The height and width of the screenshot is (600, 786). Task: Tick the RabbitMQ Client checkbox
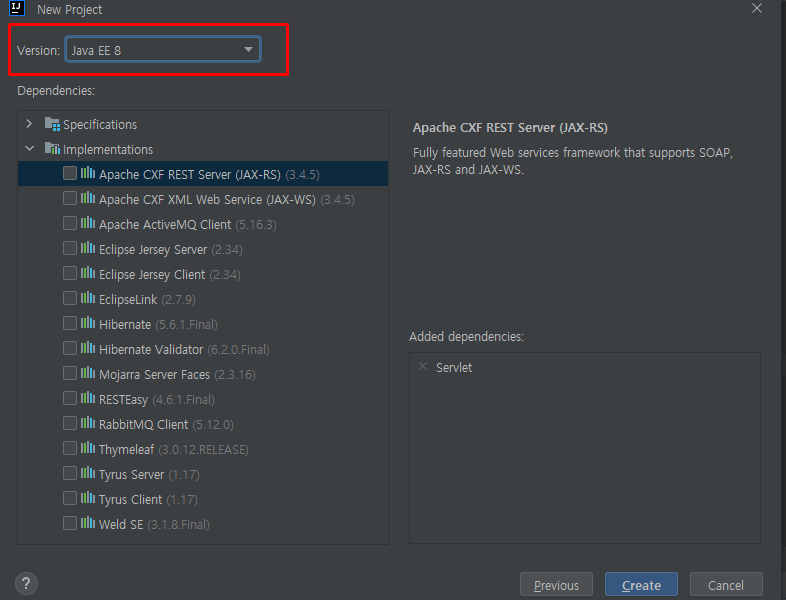70,424
